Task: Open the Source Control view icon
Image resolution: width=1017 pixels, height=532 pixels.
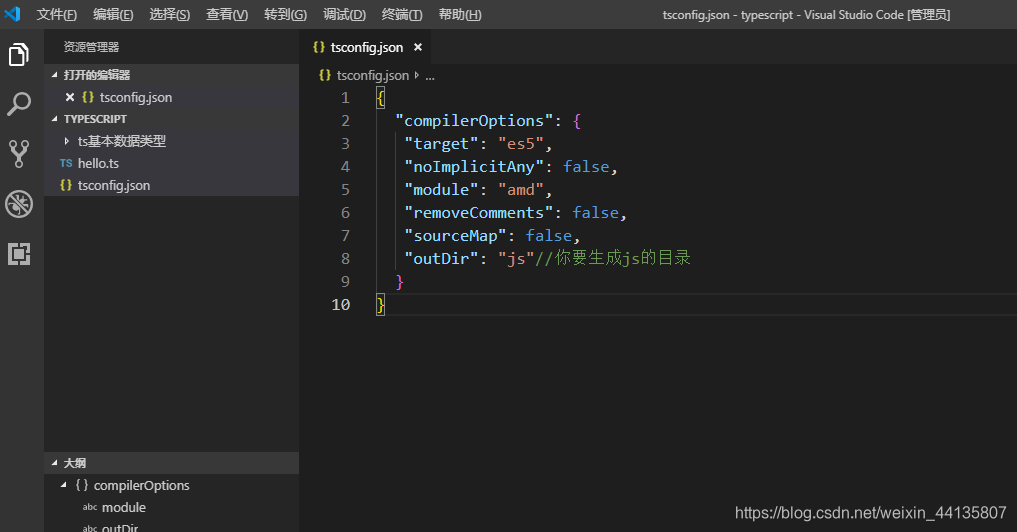Action: (x=19, y=154)
